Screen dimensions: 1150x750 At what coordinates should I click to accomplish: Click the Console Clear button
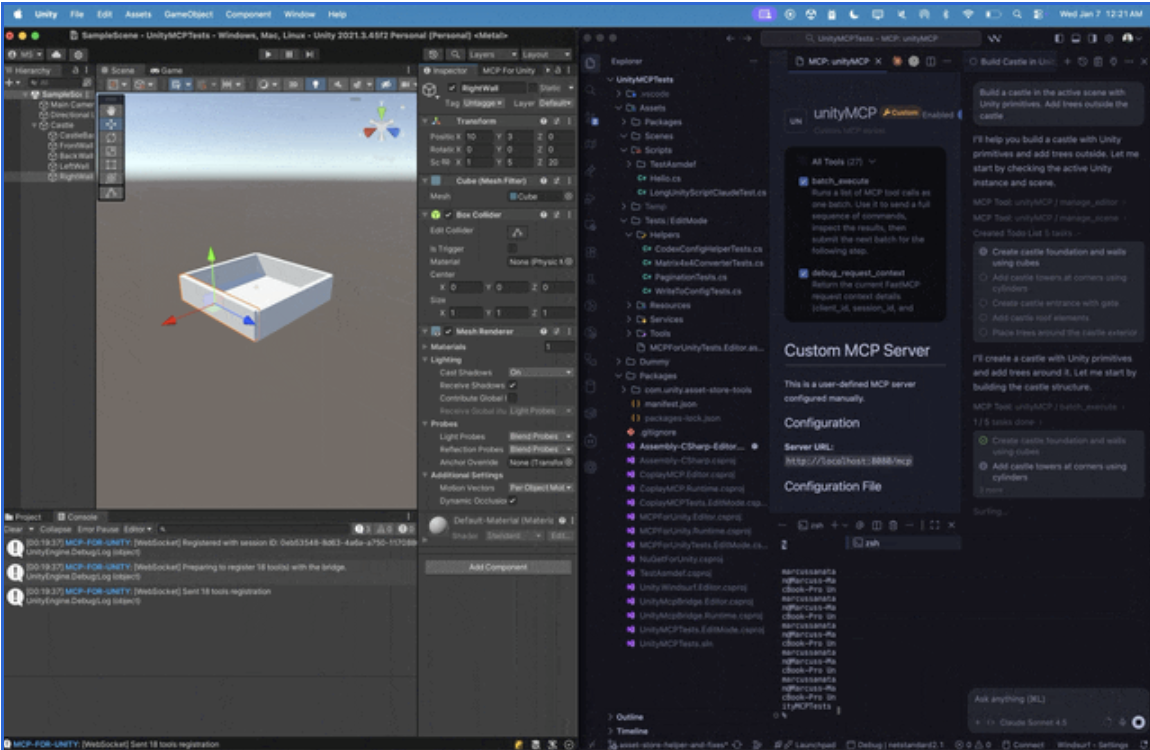[x=13, y=529]
